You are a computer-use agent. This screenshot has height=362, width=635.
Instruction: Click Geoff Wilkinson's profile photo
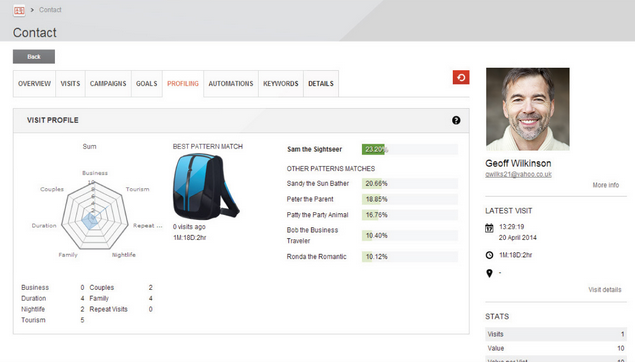point(528,109)
